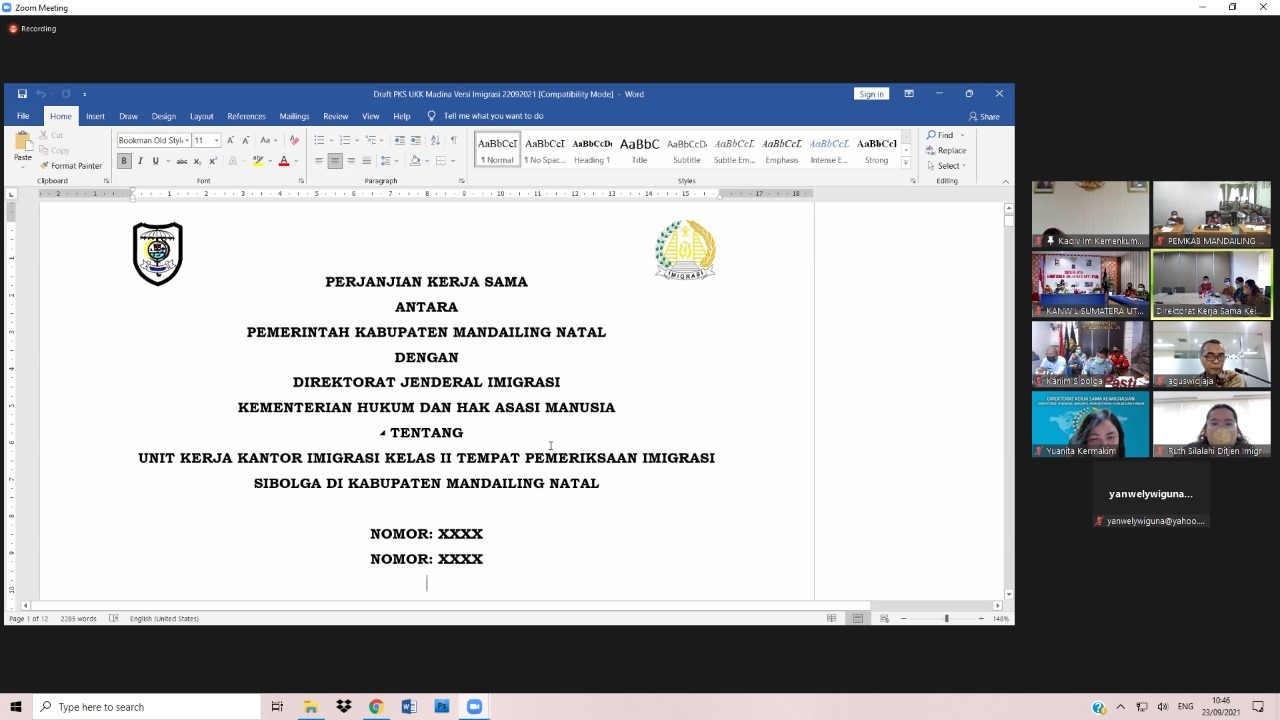1280x720 pixels.
Task: Click the Format Painter button
Action: point(71,166)
